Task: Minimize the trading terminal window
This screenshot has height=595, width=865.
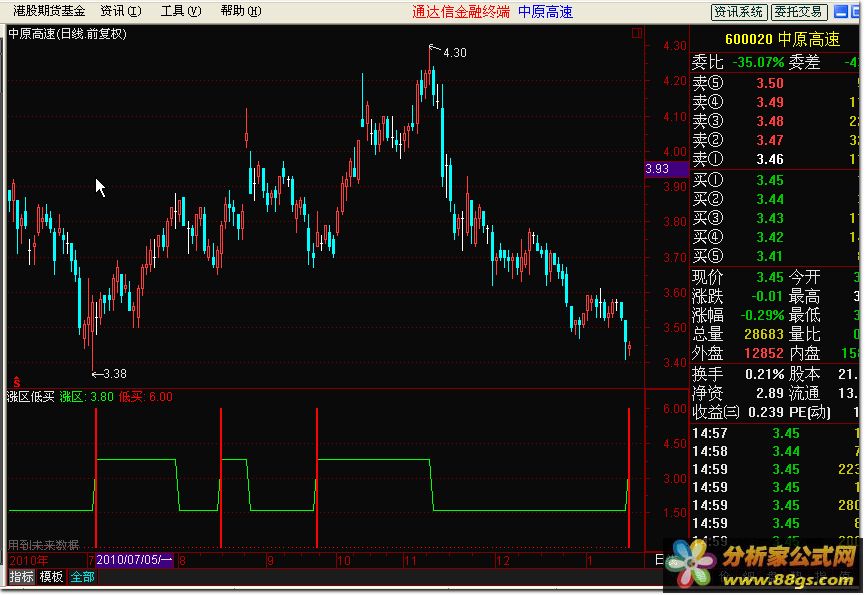Action: pyautogui.click(x=840, y=11)
